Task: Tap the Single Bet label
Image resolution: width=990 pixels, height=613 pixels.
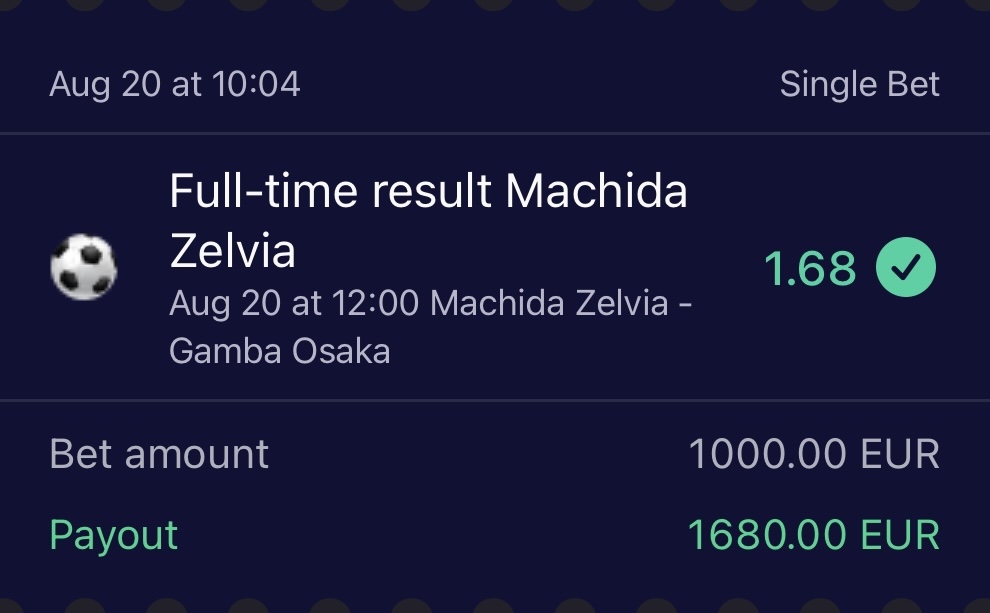Action: point(859,84)
